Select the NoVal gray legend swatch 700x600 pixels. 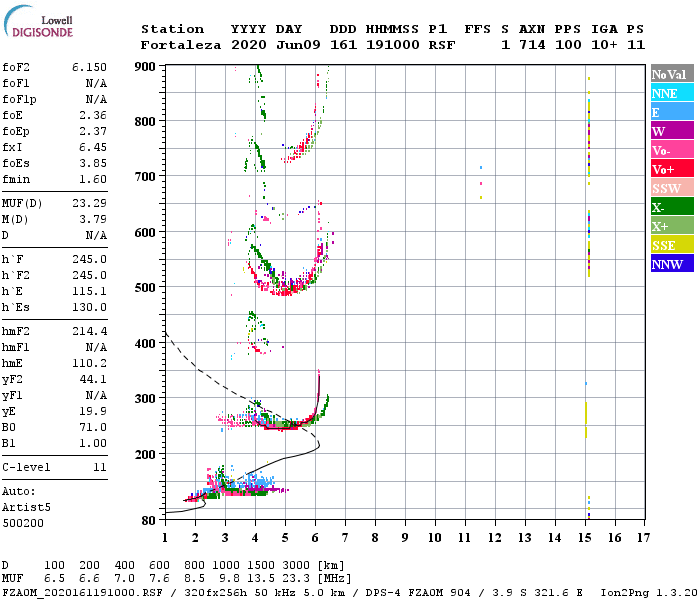click(672, 74)
